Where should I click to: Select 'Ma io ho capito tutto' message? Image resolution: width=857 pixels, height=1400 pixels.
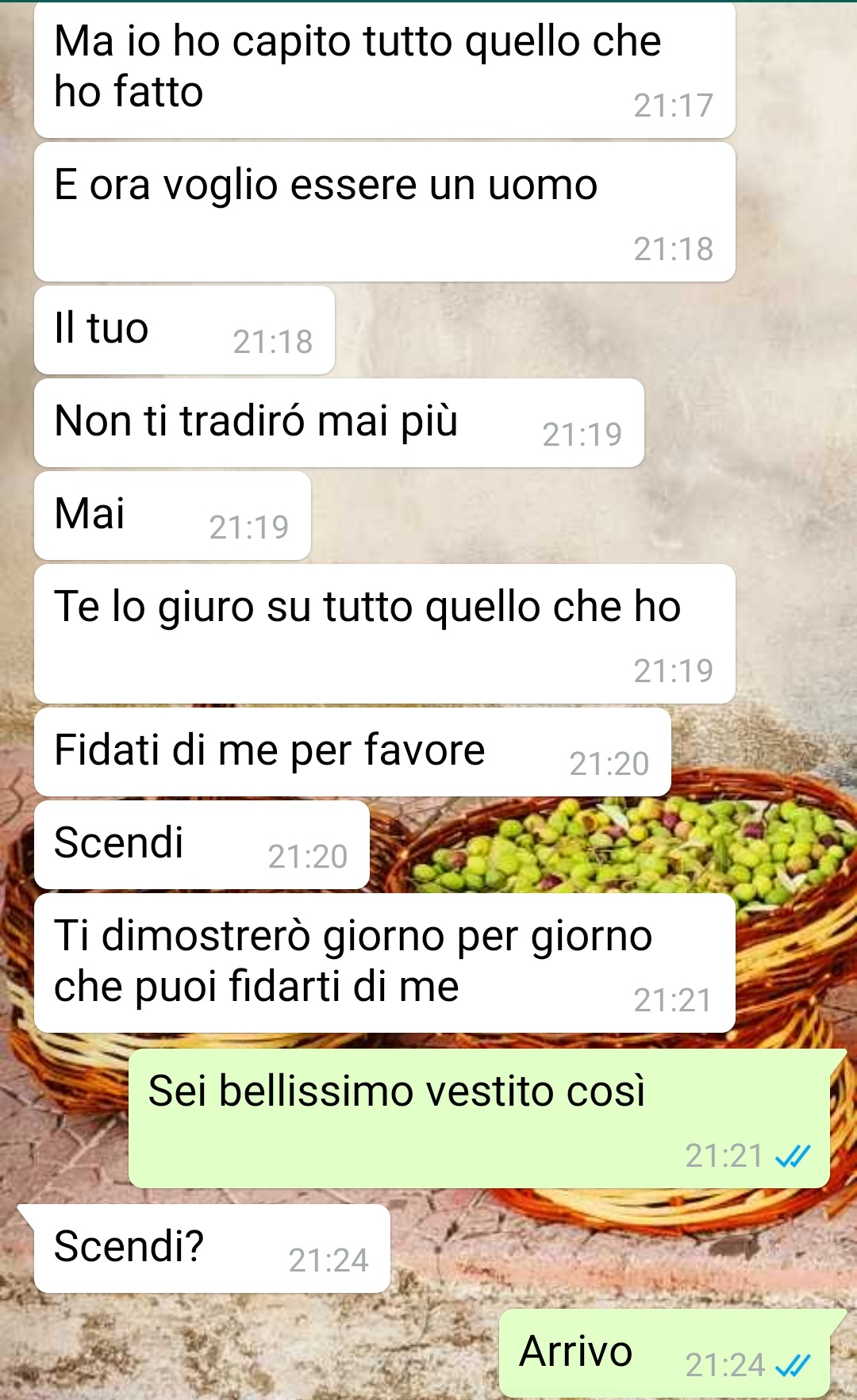pos(385,70)
